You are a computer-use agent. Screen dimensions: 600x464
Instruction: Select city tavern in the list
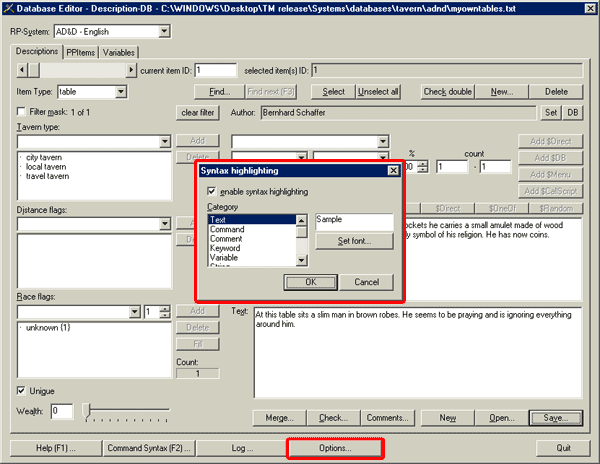(x=47, y=158)
